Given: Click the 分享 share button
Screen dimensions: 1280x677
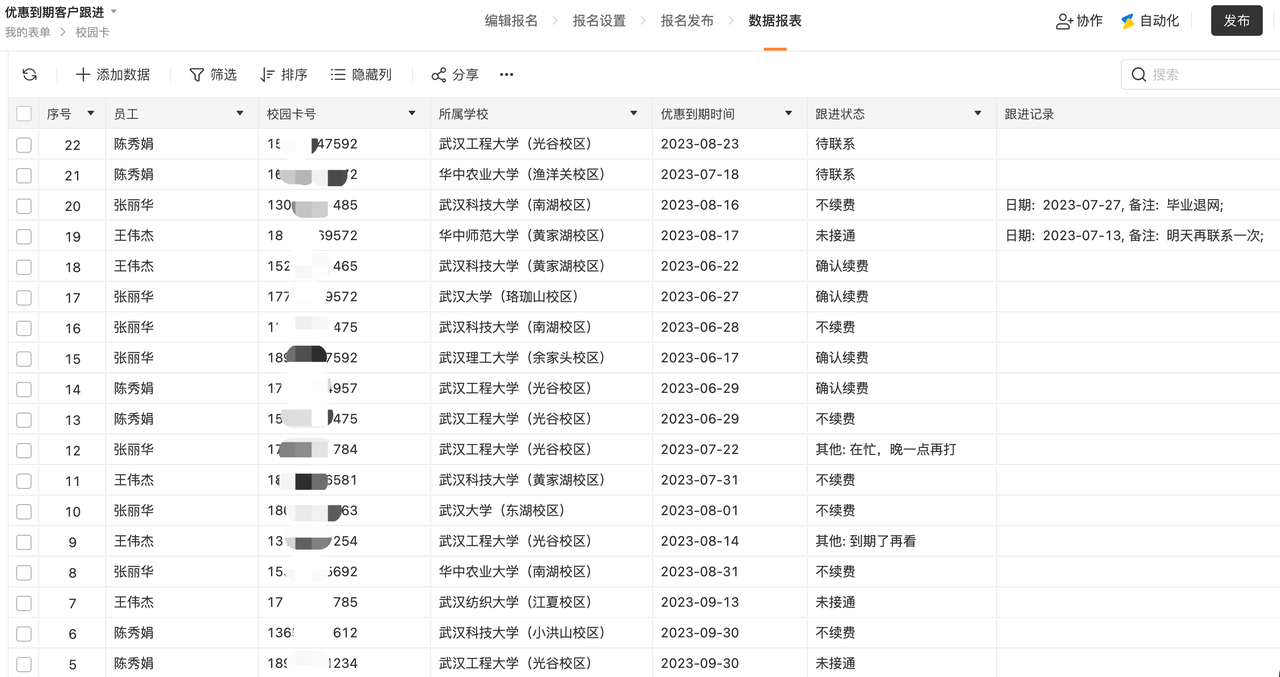Looking at the screenshot, I should [455, 75].
